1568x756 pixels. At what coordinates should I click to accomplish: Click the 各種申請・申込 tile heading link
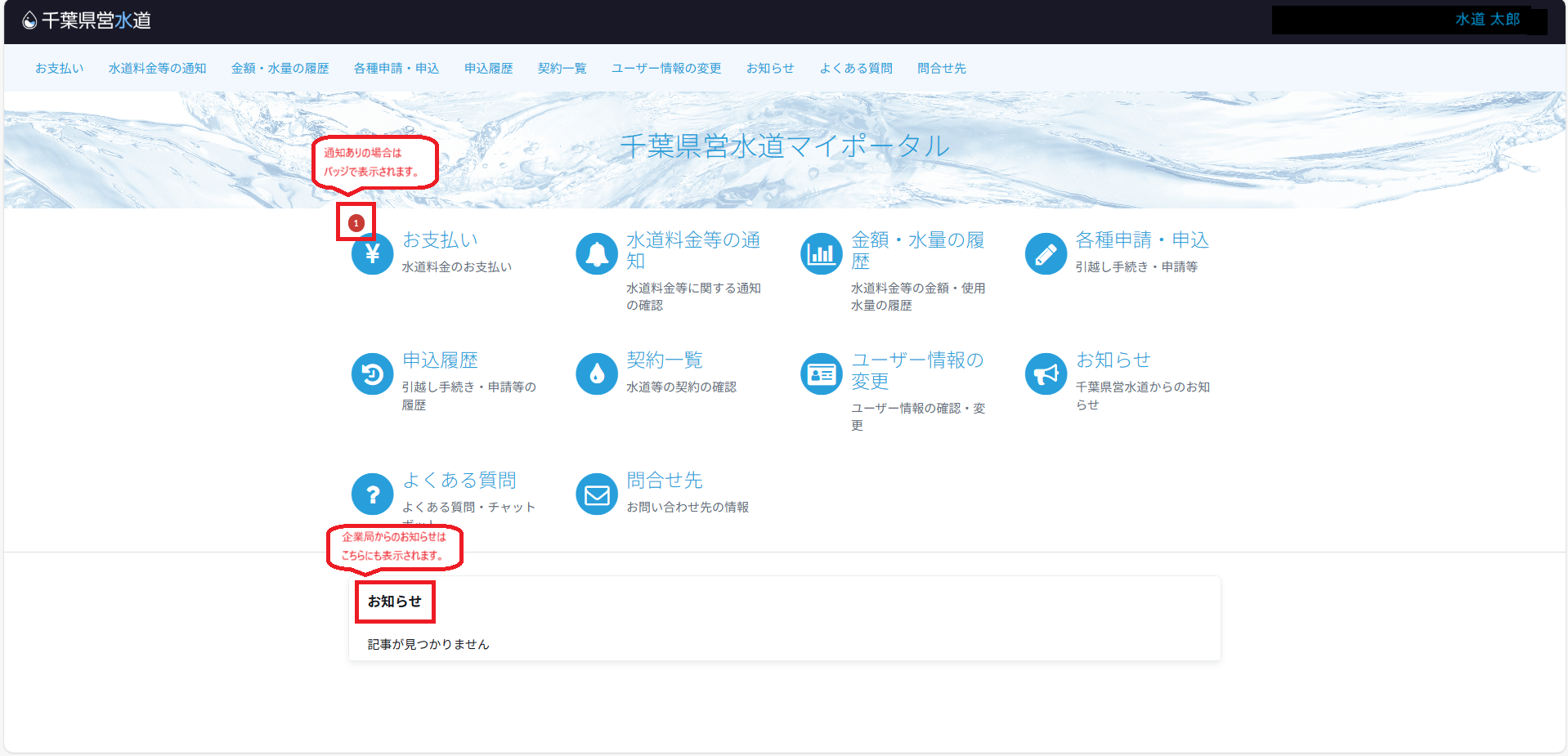click(1141, 240)
